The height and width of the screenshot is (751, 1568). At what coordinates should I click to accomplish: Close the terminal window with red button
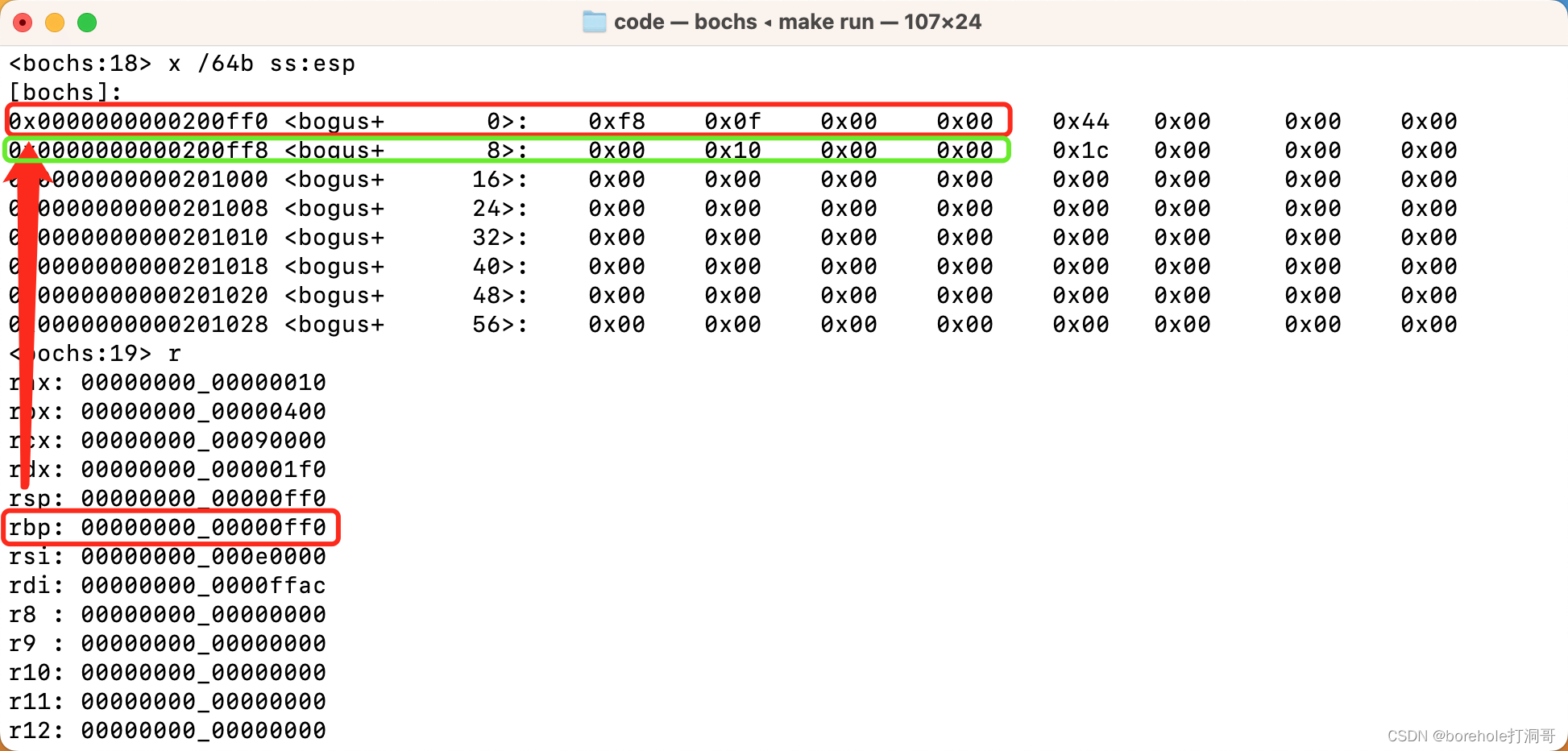click(x=23, y=23)
